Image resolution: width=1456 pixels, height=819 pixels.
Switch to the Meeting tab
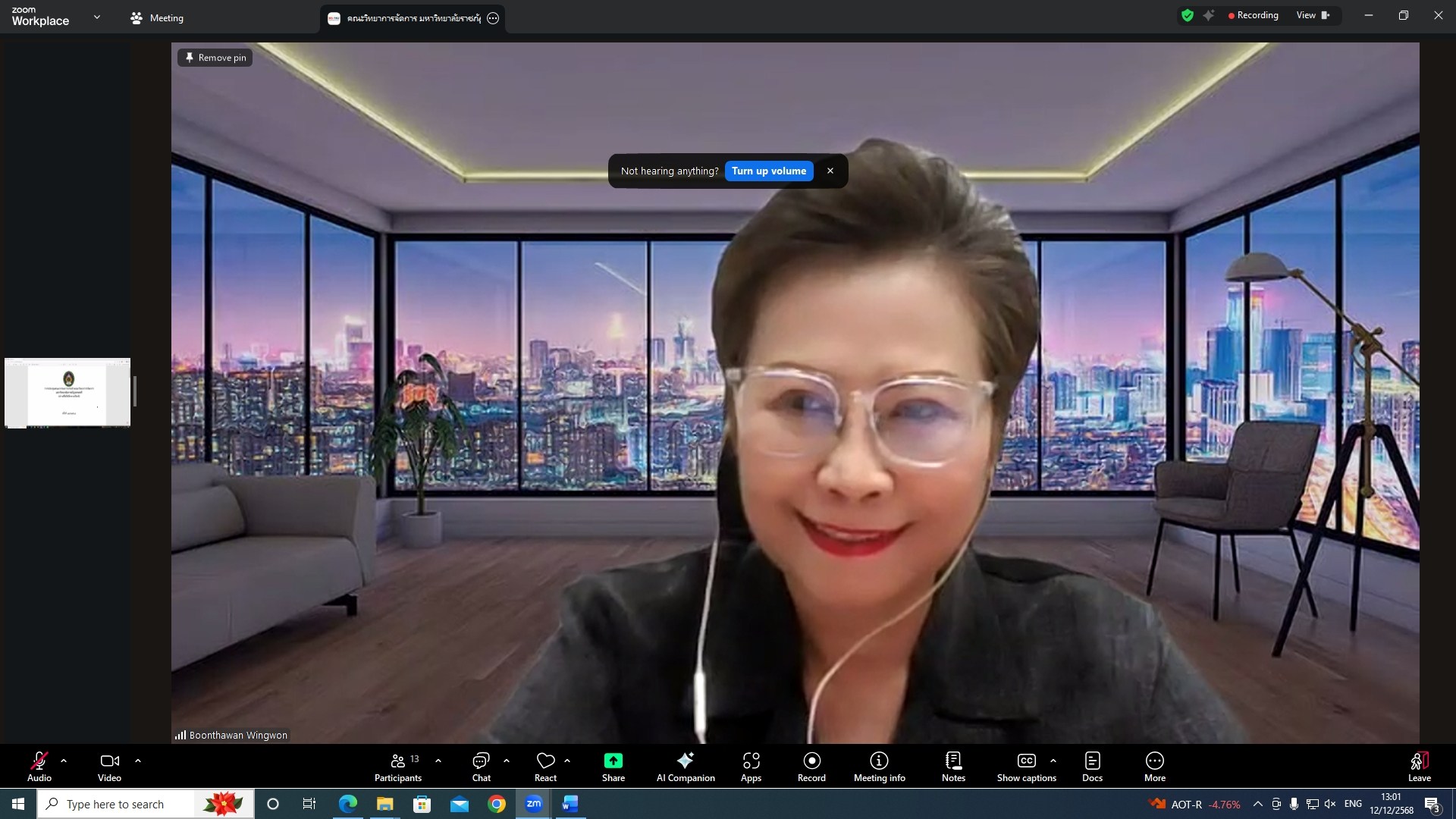point(157,18)
